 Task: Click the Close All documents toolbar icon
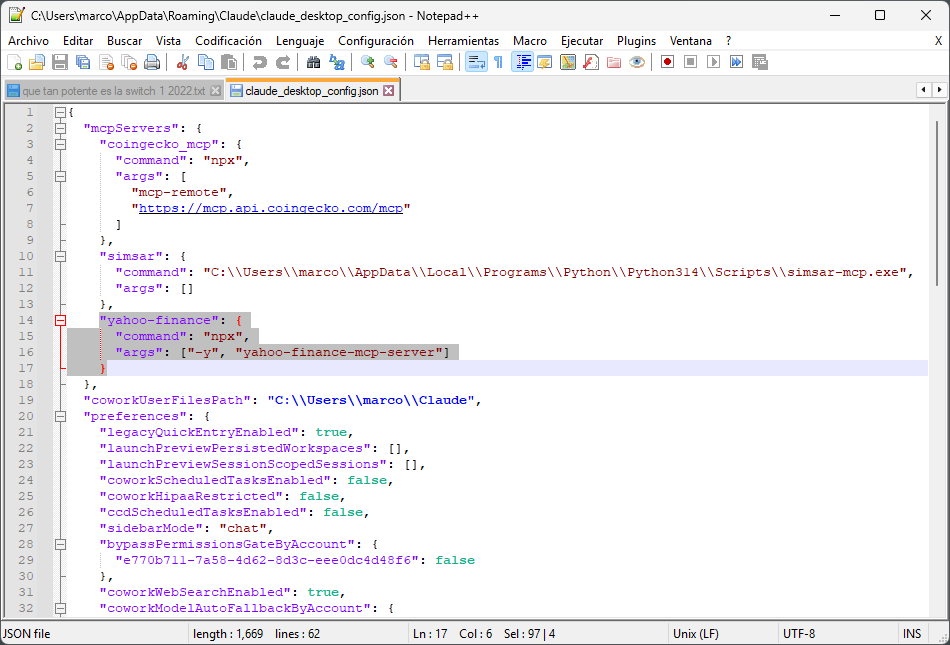[x=129, y=62]
